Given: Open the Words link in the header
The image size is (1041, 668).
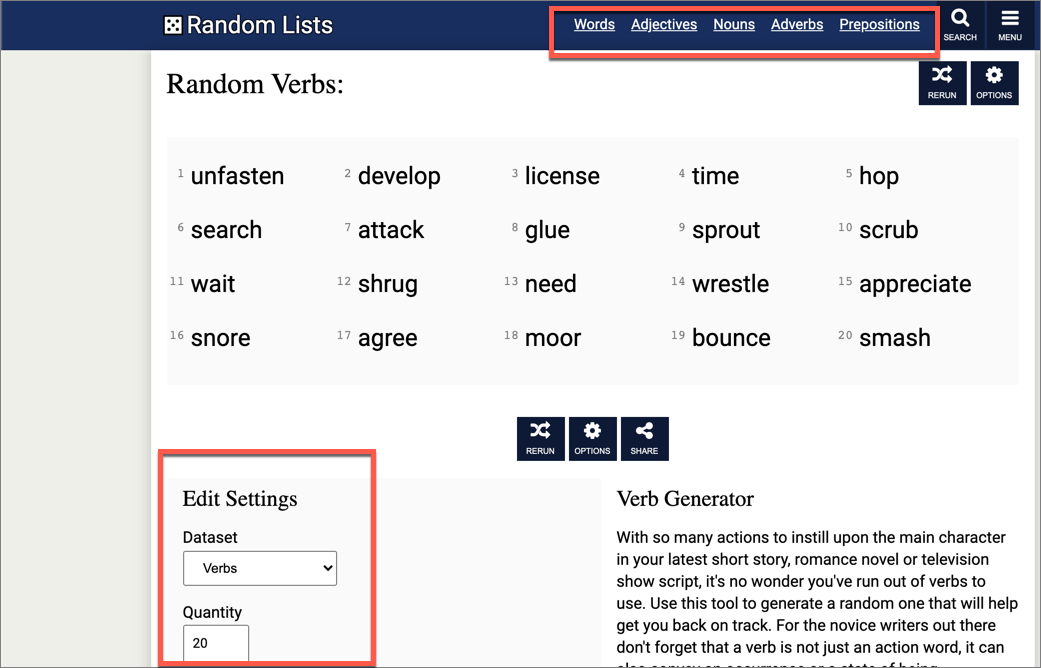Looking at the screenshot, I should 594,25.
